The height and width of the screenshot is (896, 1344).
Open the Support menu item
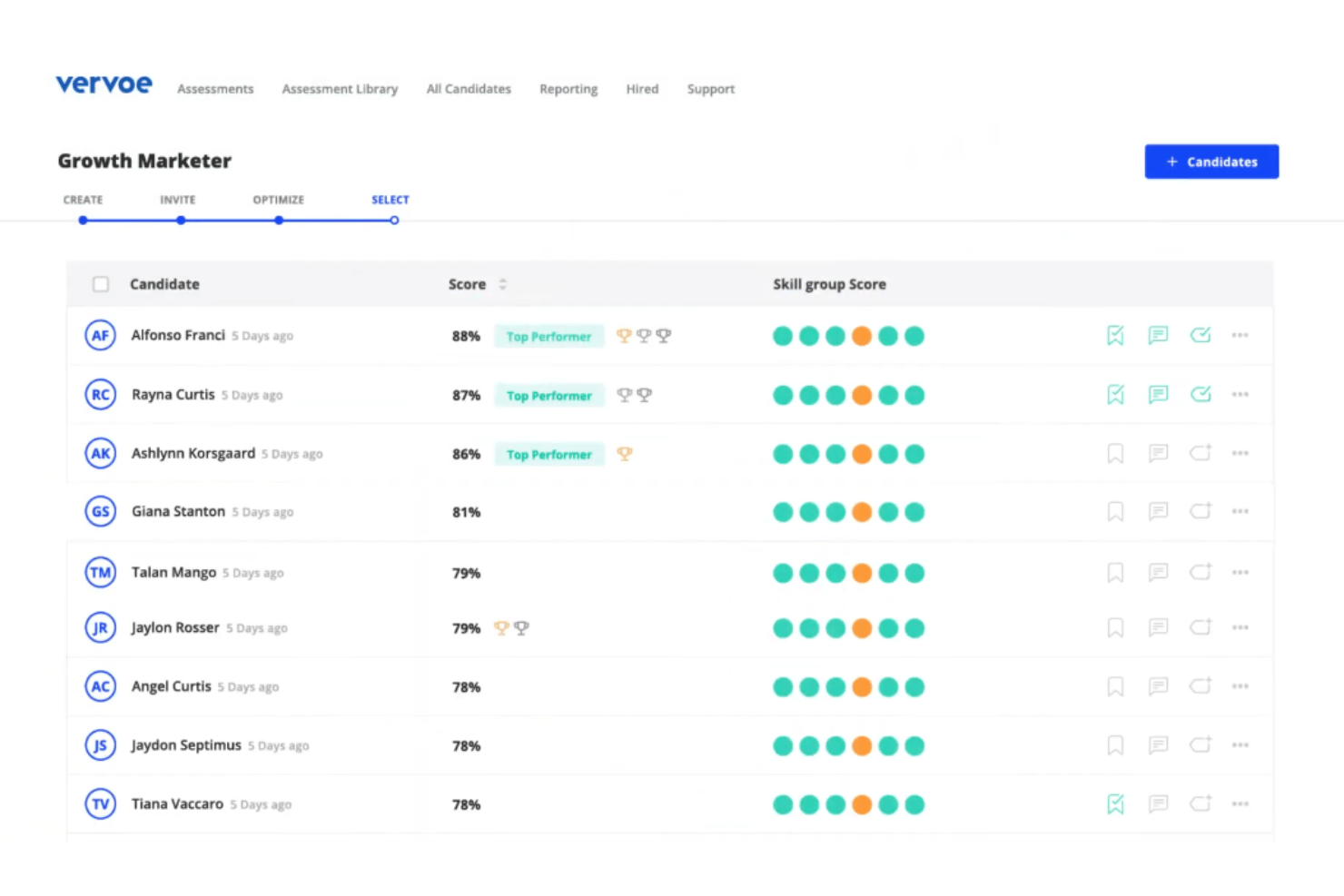tap(711, 89)
